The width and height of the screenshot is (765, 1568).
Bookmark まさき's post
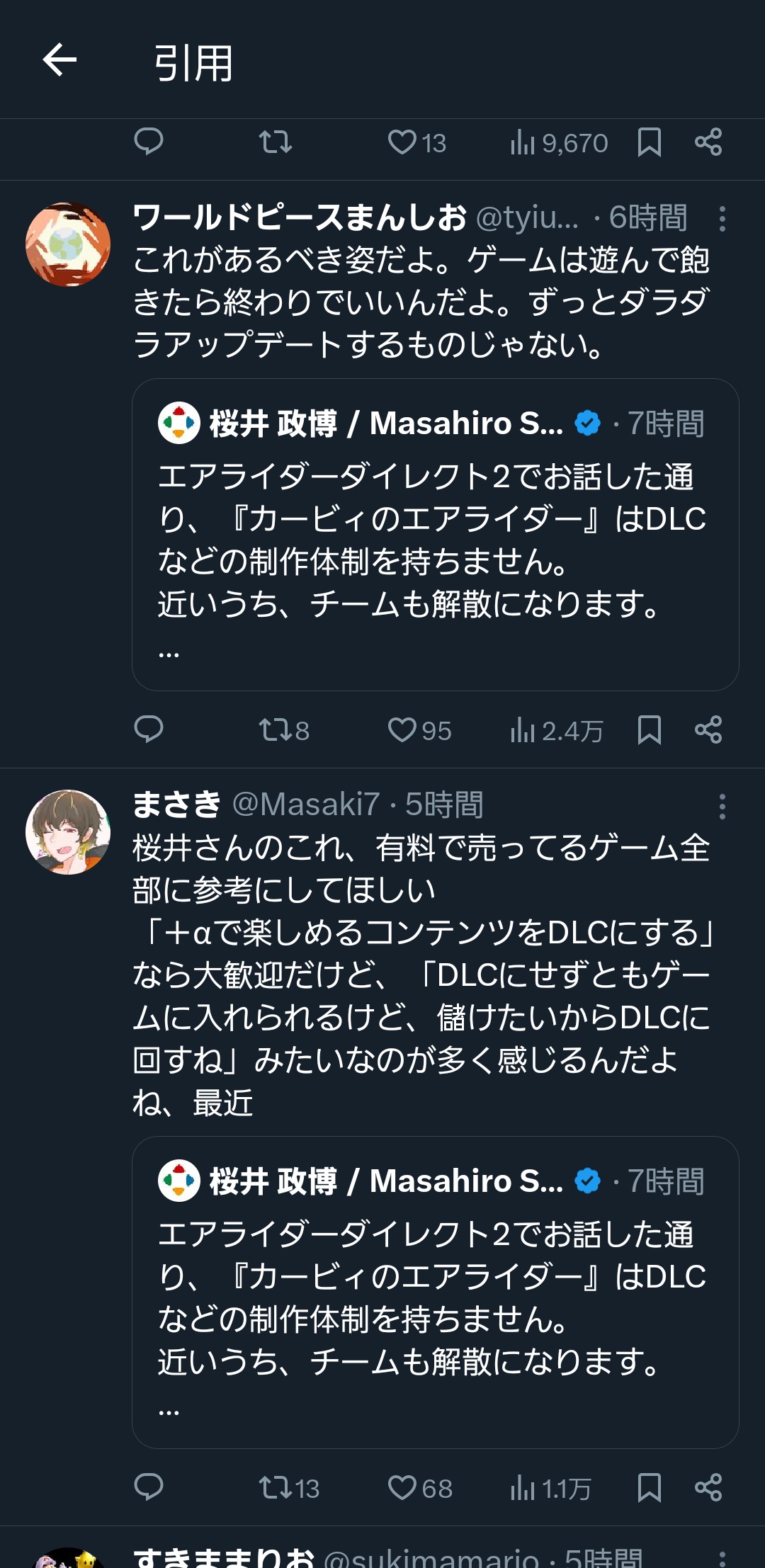[649, 1487]
